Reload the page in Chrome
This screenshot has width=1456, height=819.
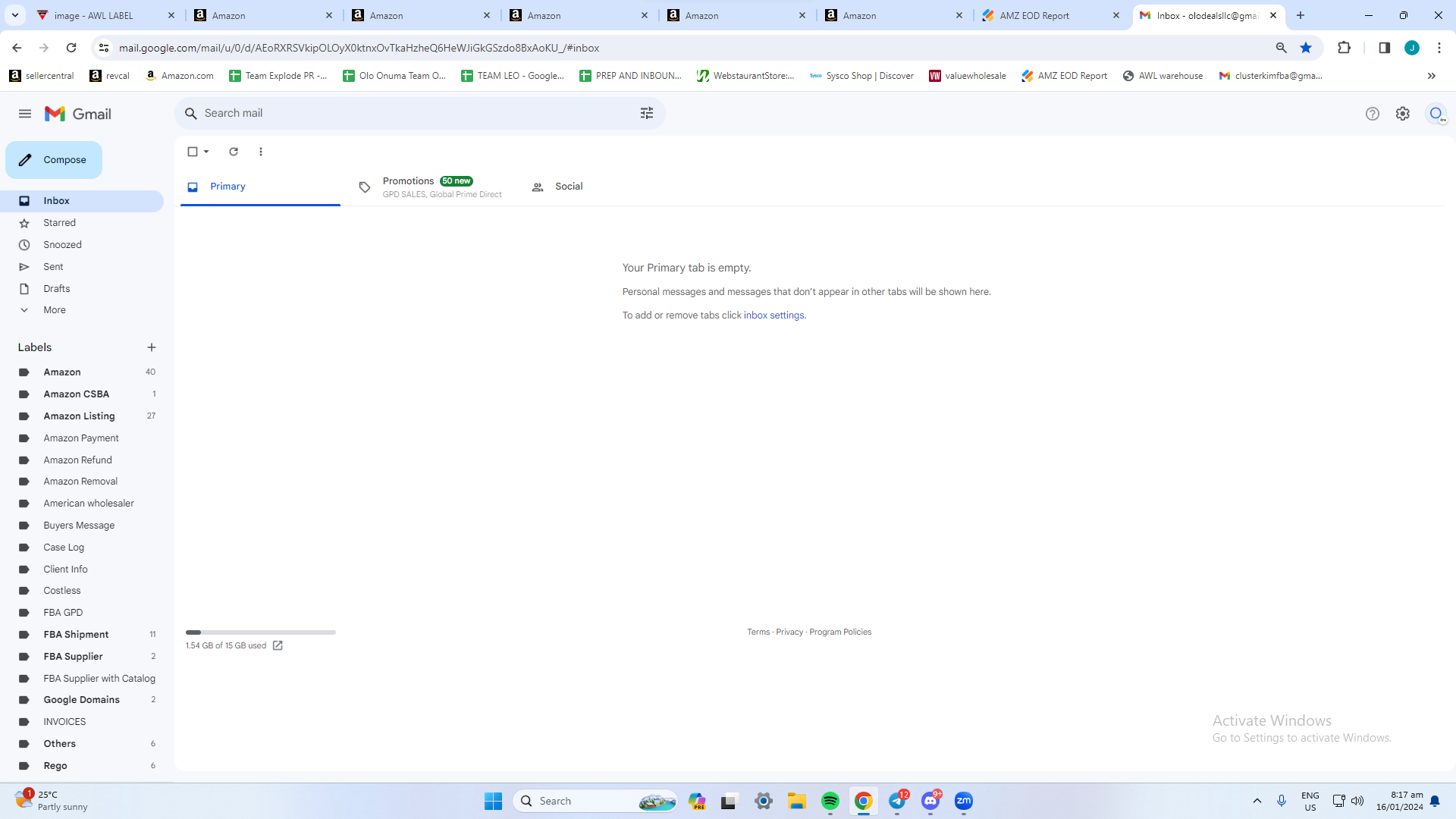coord(71,48)
